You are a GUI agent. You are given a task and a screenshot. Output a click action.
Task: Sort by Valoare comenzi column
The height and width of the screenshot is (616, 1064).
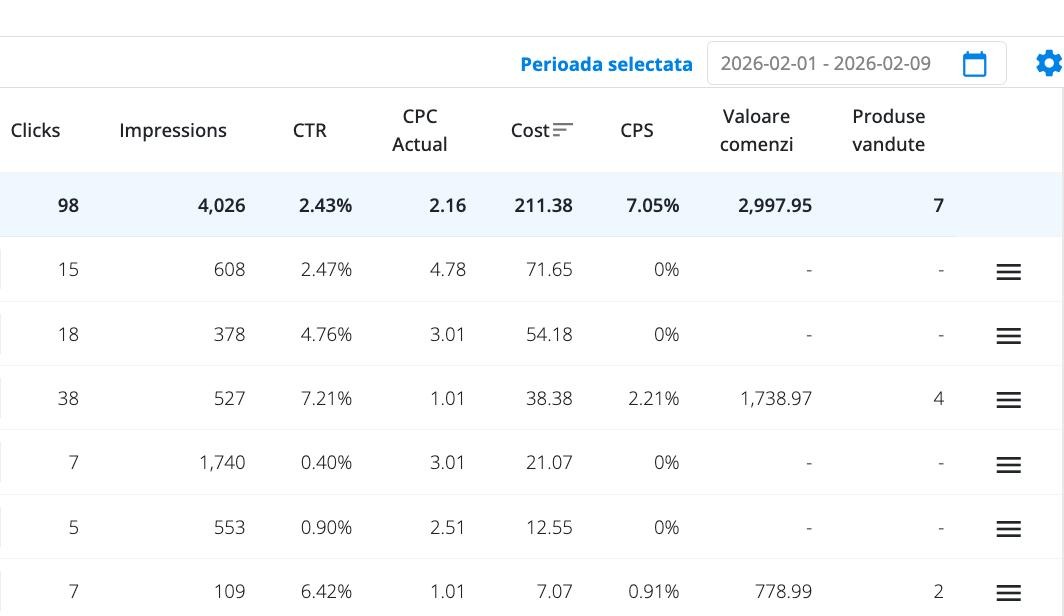(x=756, y=130)
